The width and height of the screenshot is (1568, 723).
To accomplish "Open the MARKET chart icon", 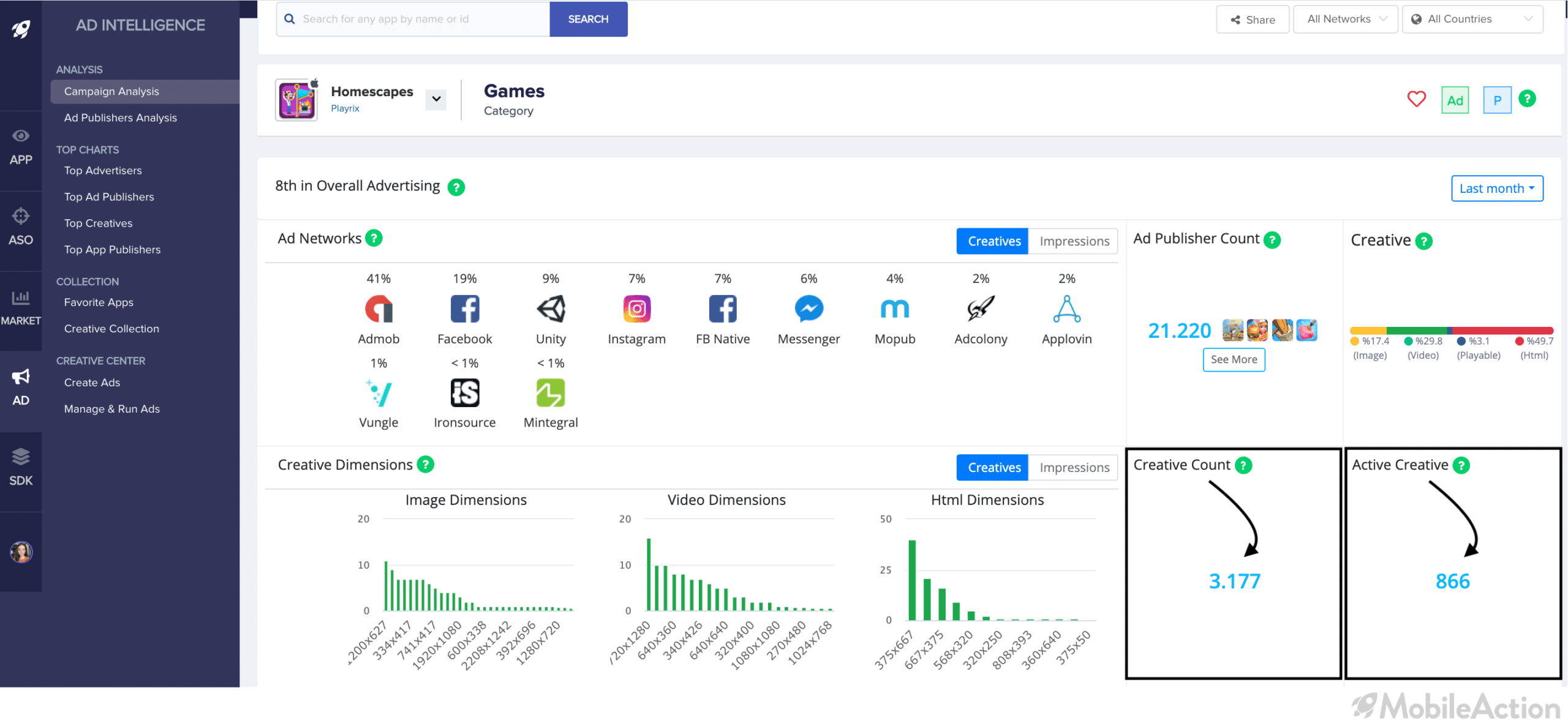I will pos(21,308).
